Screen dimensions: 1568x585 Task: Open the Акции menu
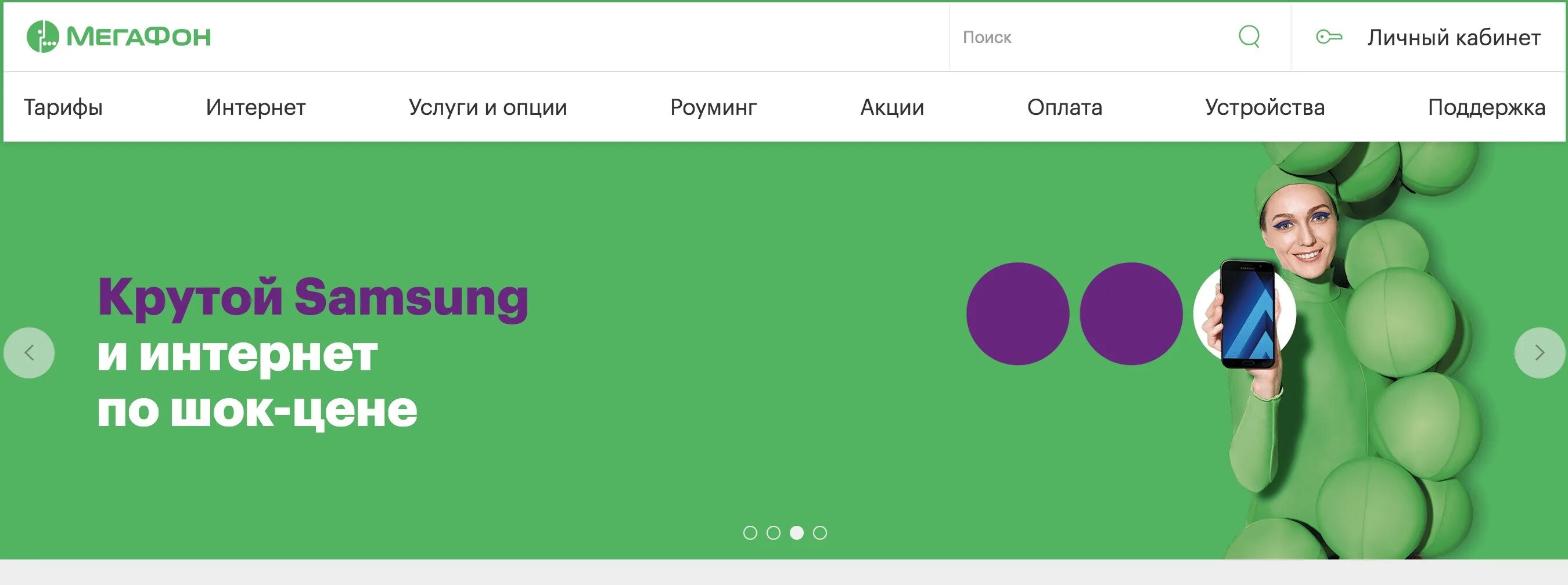892,107
